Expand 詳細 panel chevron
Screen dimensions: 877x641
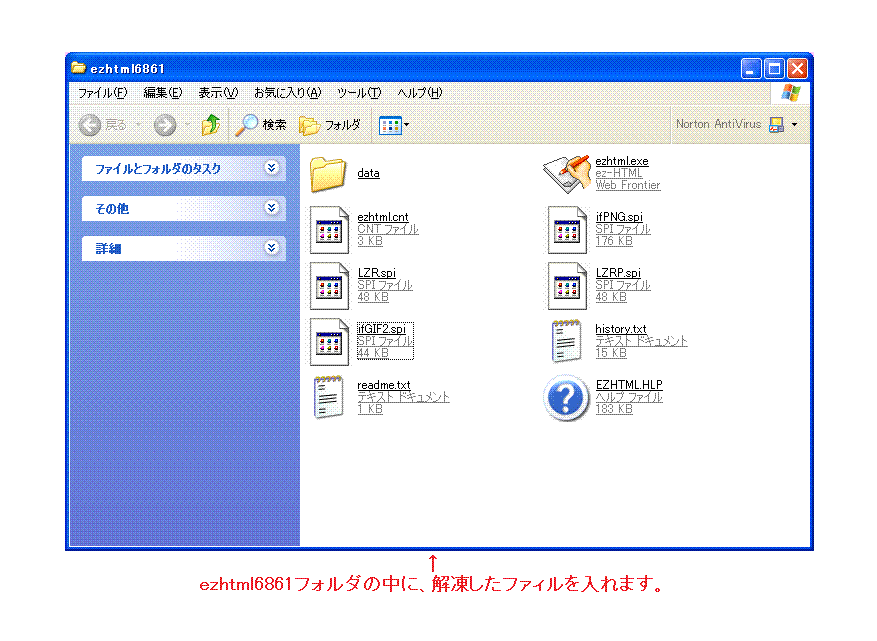[x=271, y=248]
